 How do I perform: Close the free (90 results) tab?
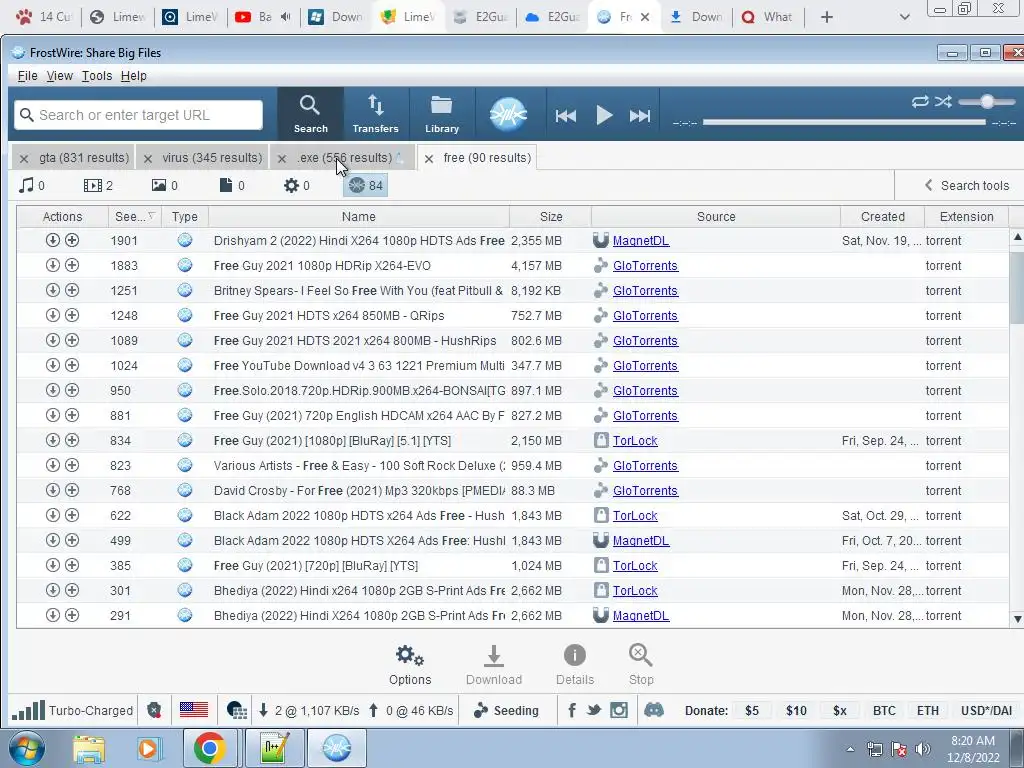428,158
